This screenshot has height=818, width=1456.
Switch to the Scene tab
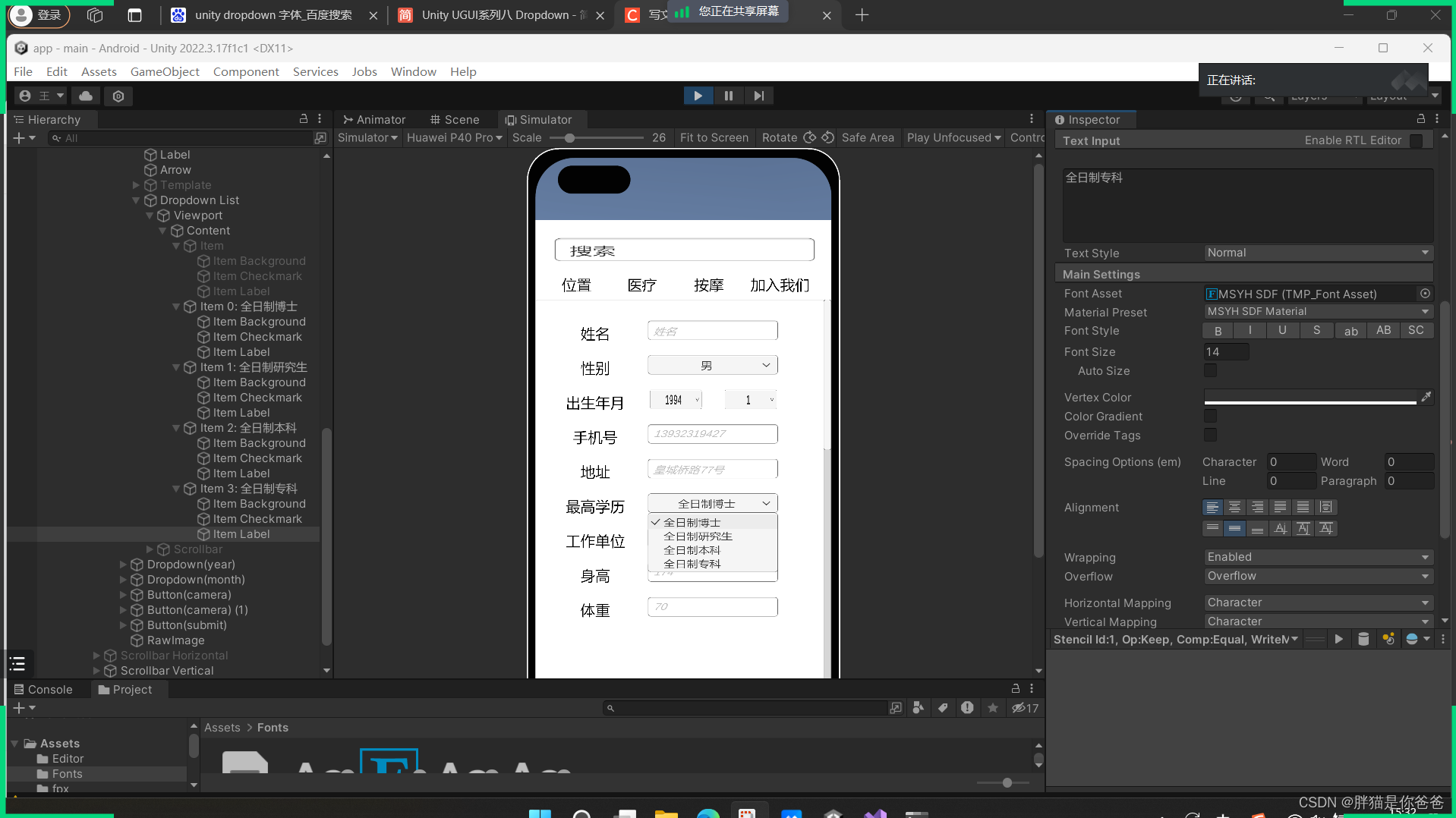[x=455, y=119]
